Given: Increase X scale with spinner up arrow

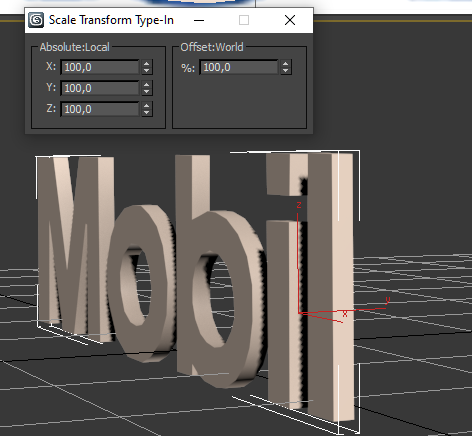Looking at the screenshot, I should 147,63.
